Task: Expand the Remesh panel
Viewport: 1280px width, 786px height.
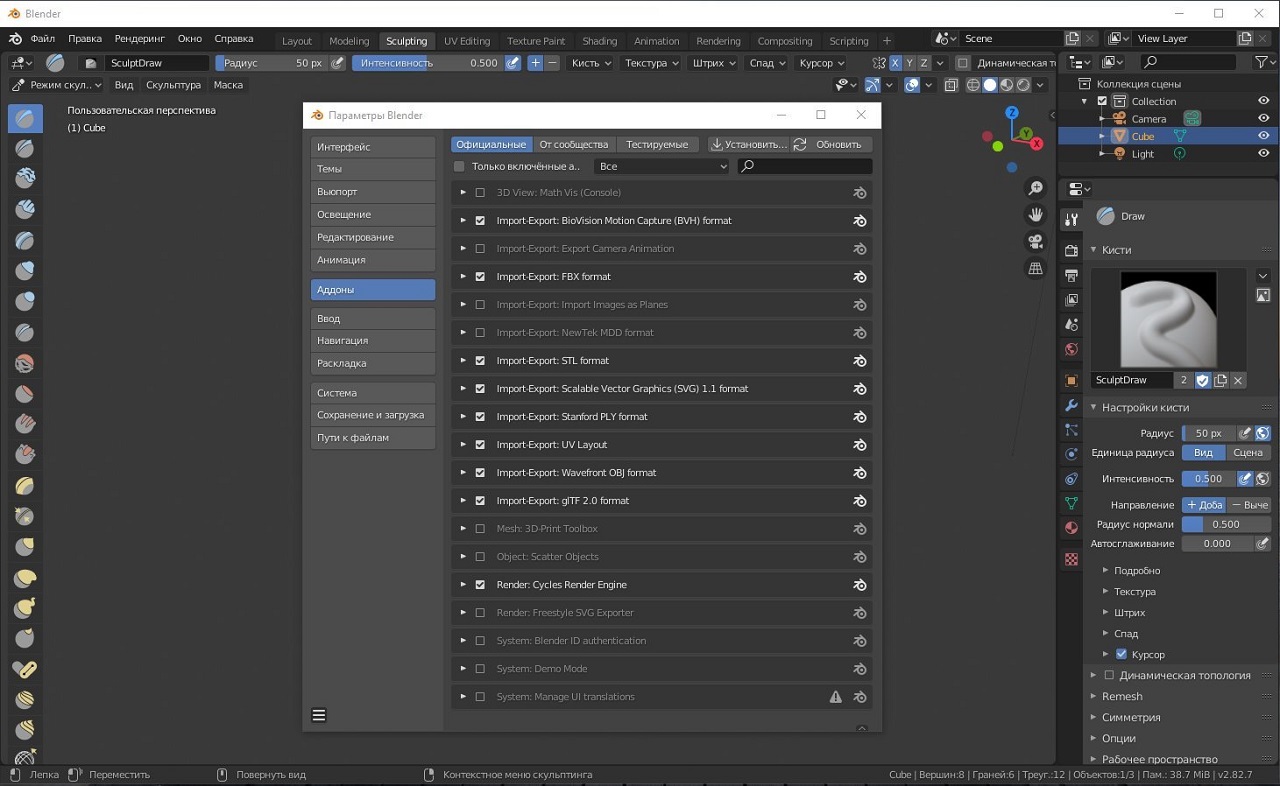Action: click(x=1122, y=696)
